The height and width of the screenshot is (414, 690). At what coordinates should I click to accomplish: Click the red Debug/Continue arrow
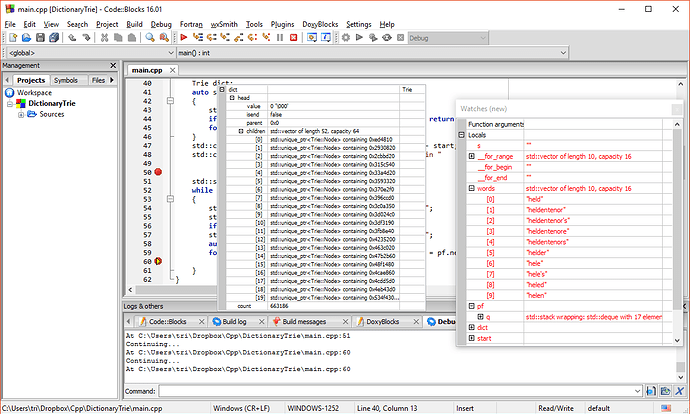click(x=184, y=38)
